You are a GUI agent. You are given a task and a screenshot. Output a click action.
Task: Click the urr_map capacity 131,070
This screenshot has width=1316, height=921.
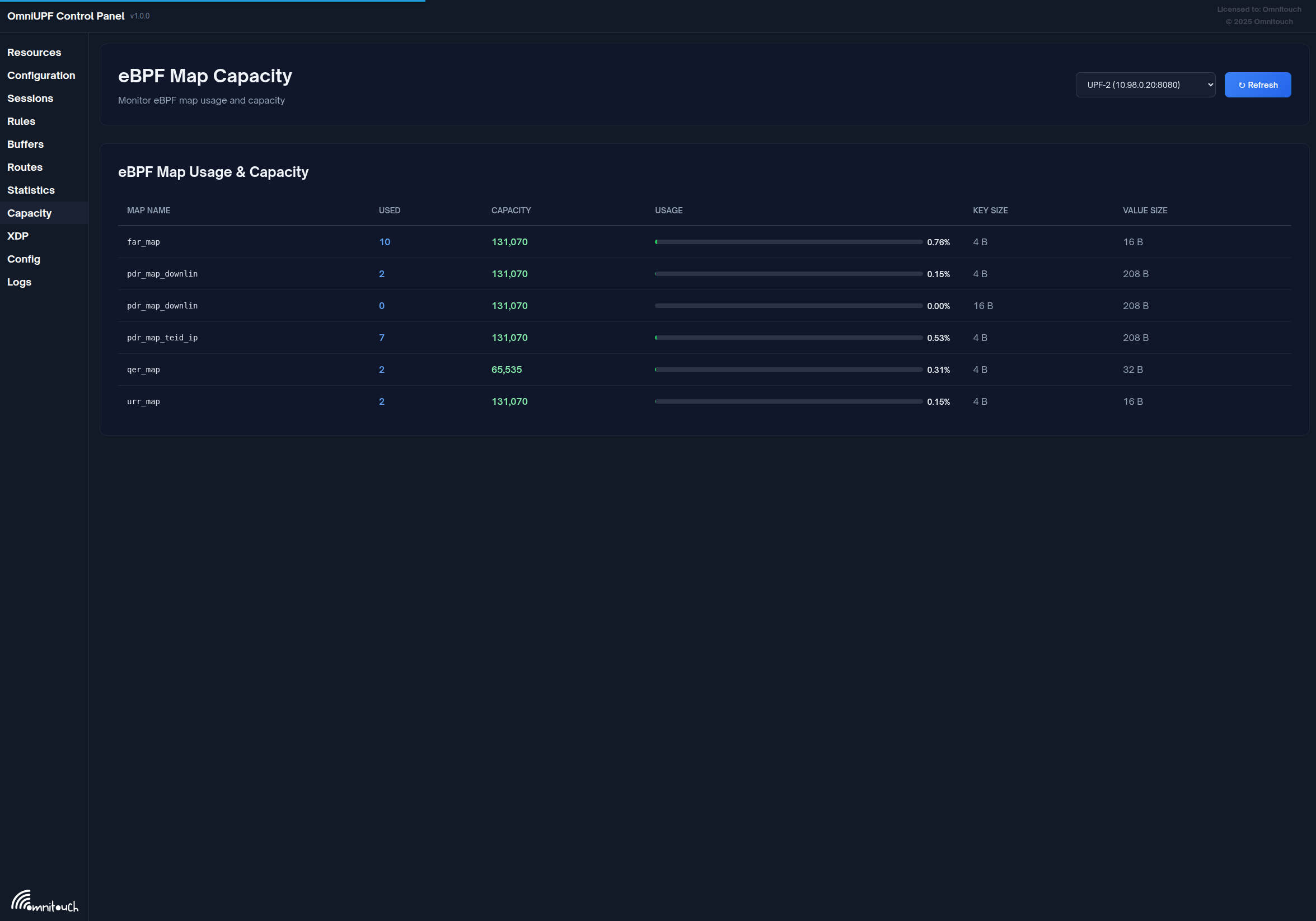(509, 402)
